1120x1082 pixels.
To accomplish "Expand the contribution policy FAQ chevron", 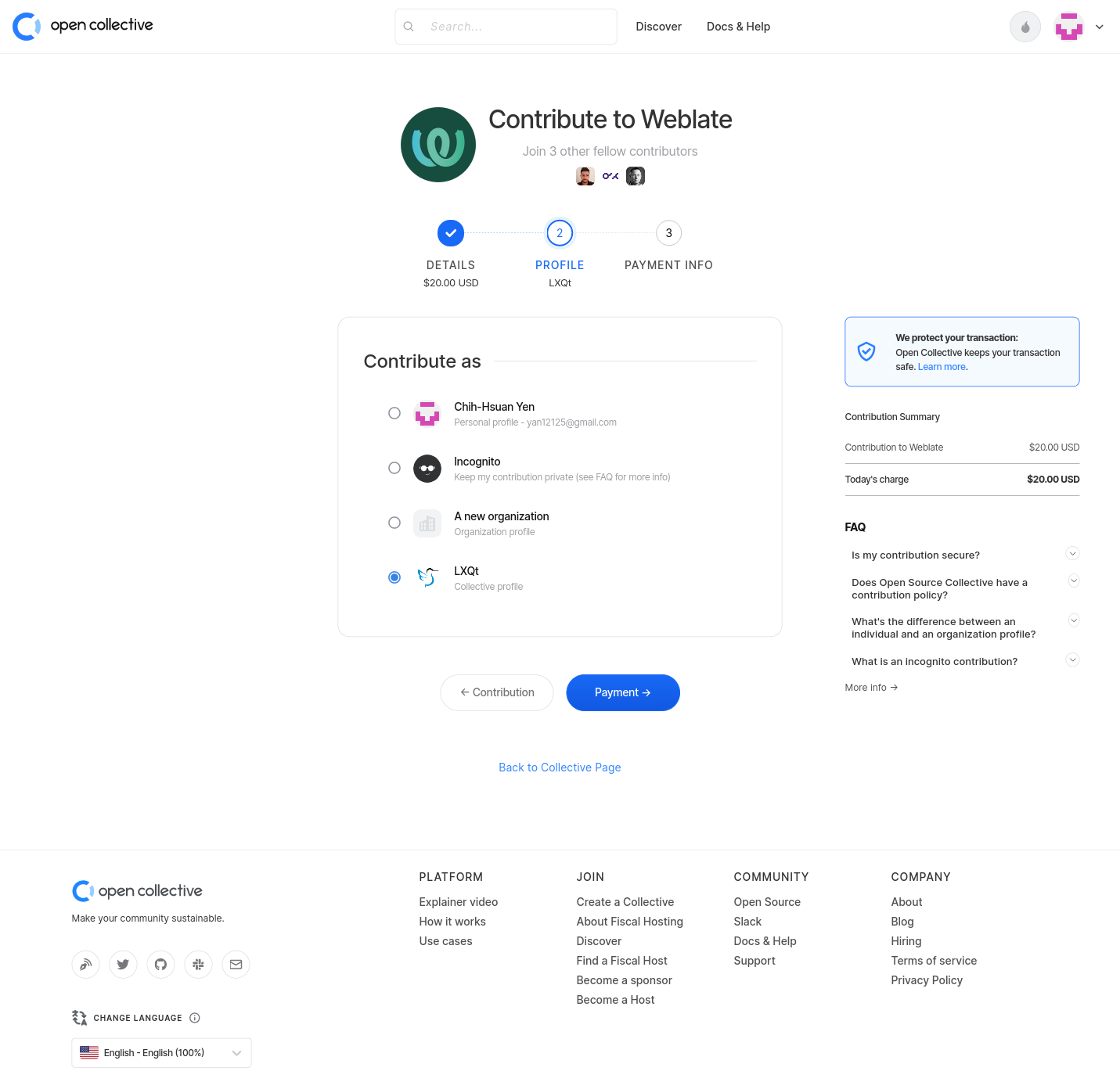I will point(1074,581).
